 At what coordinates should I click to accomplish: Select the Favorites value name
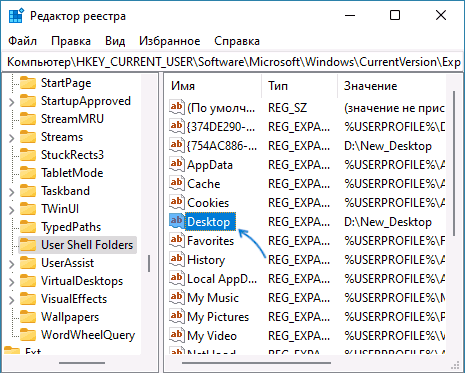click(210, 241)
